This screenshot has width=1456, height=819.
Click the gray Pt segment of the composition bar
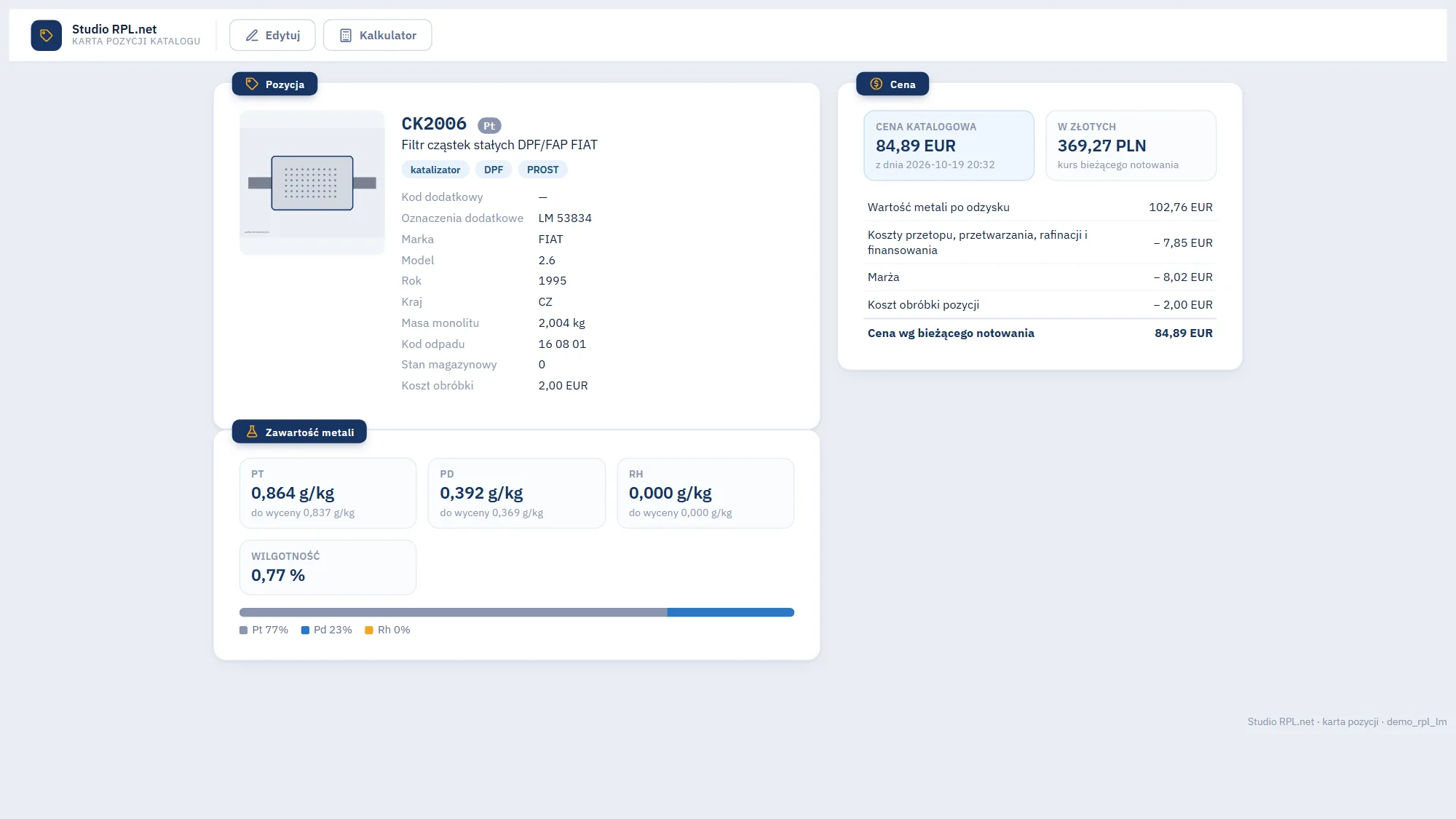click(x=453, y=612)
